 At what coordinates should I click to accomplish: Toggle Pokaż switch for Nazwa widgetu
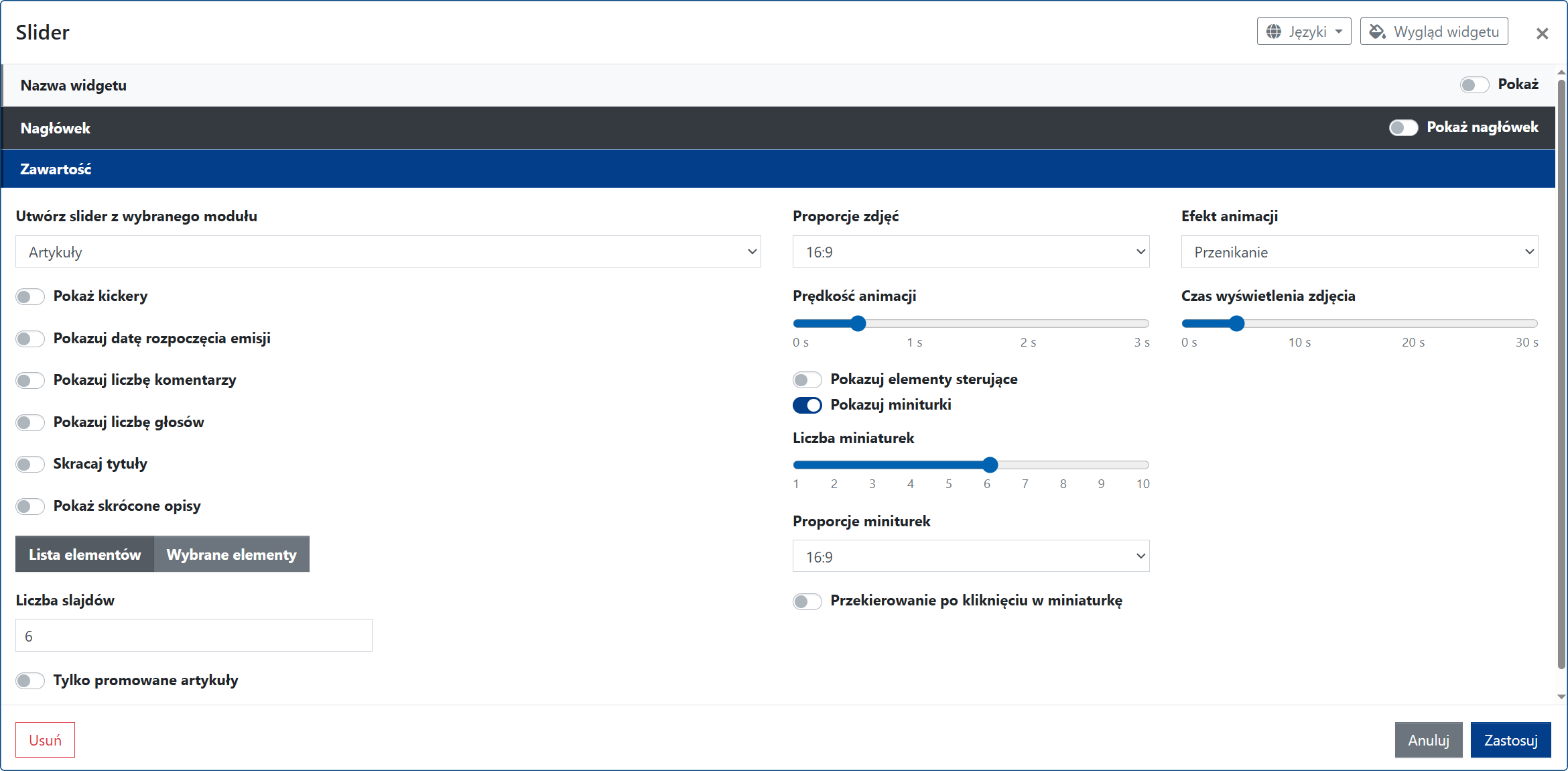pos(1474,84)
